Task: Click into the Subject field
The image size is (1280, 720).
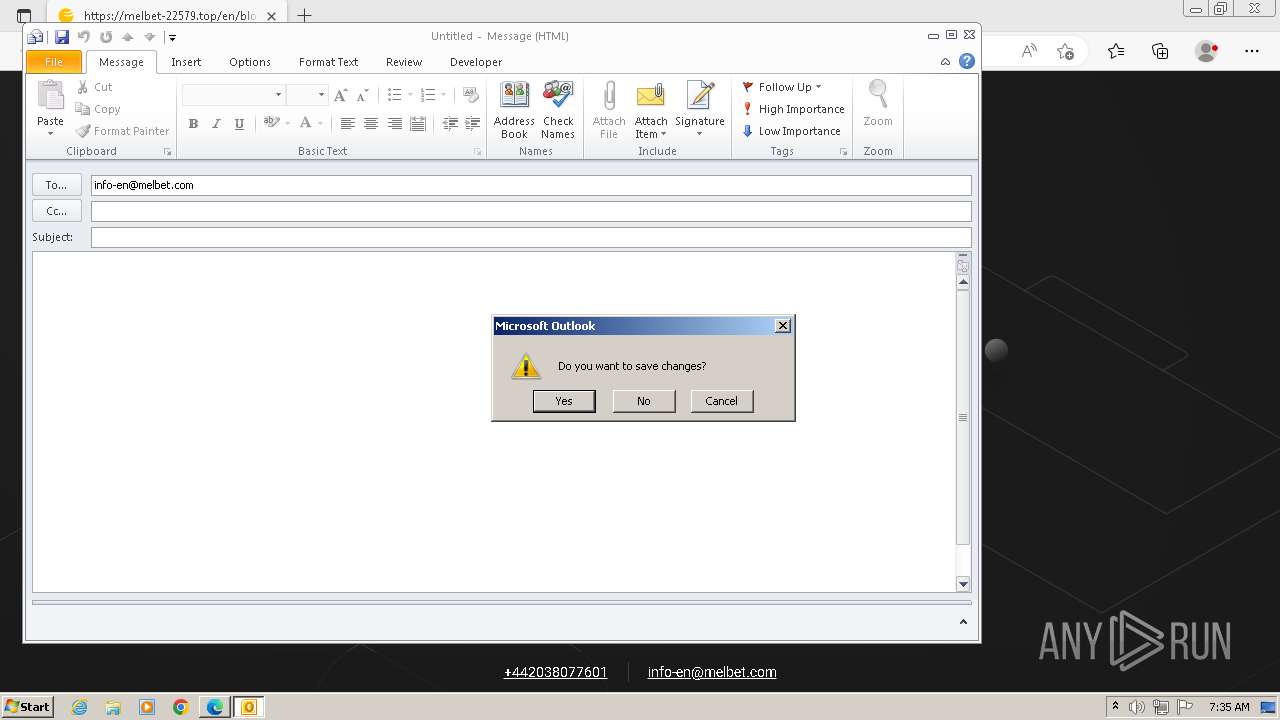Action: 531,237
